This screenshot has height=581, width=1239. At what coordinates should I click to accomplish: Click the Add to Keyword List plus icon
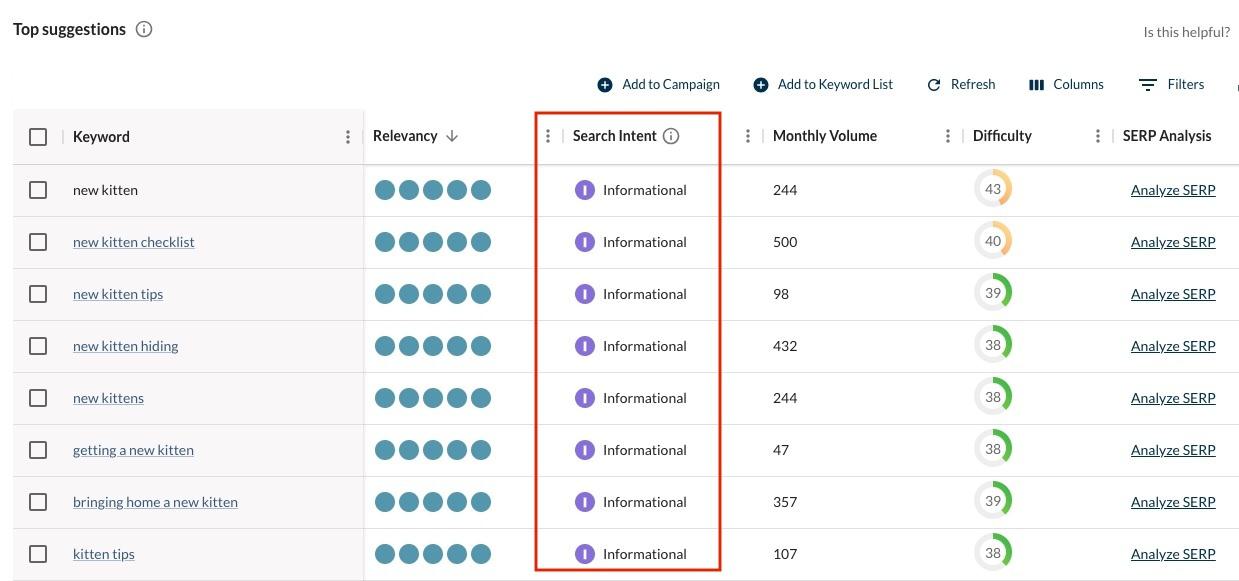click(x=760, y=84)
